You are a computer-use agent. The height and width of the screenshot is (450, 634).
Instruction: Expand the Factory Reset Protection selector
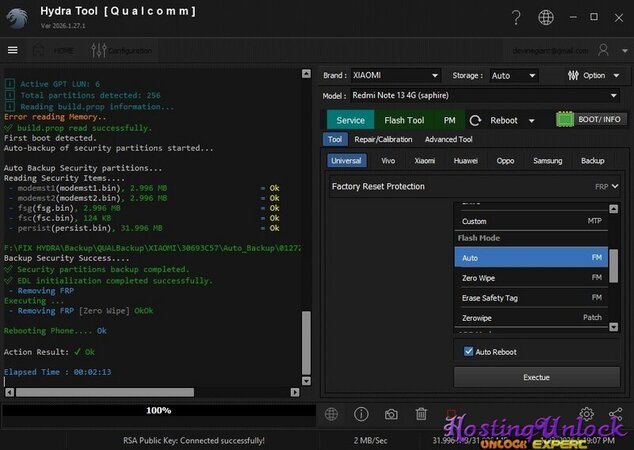[x=477, y=186]
